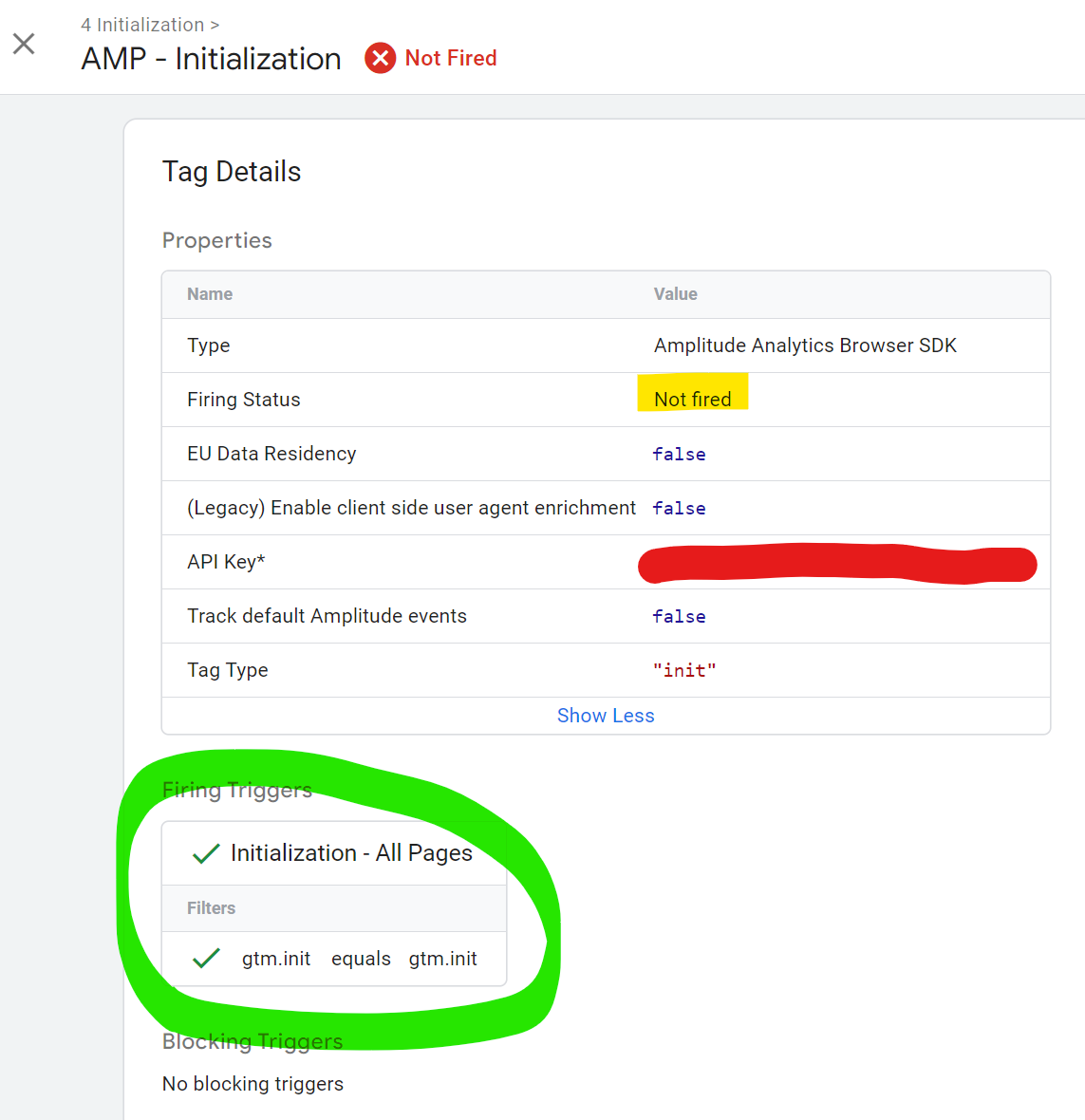Click the 'equals' operator in filter row

click(361, 959)
